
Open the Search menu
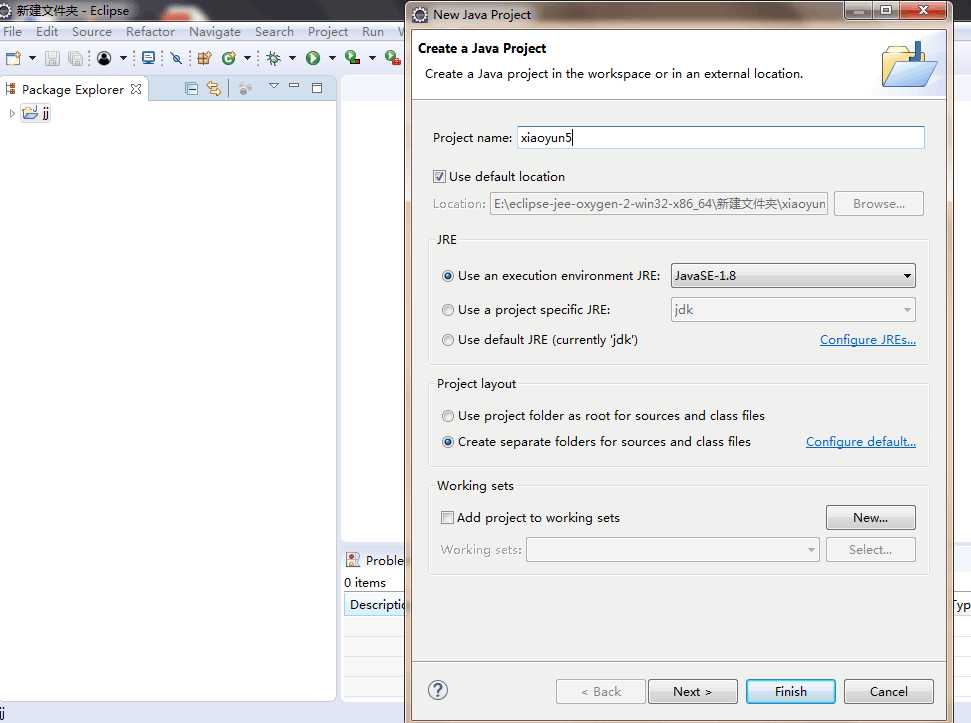tap(274, 32)
